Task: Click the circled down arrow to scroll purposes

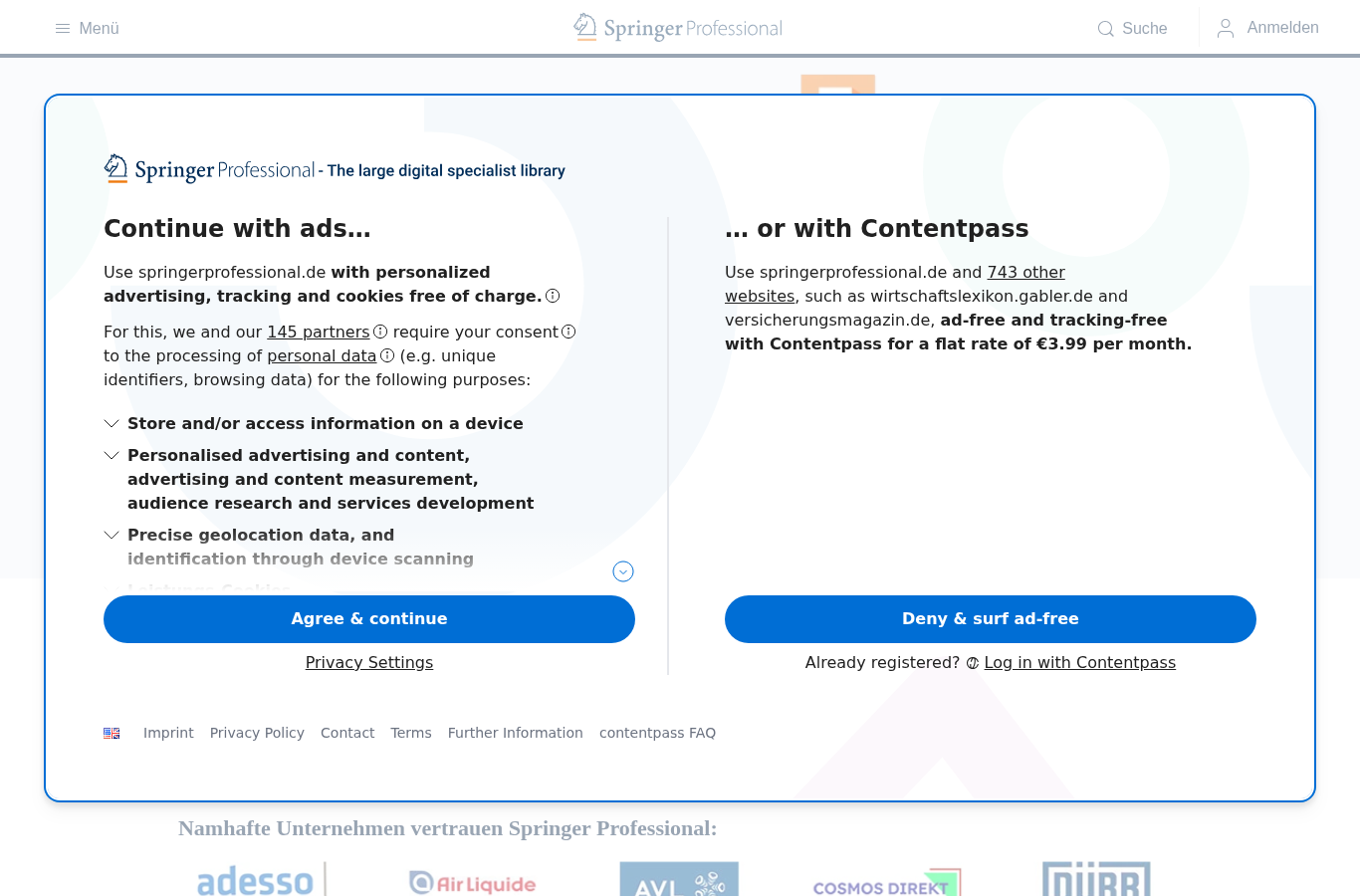Action: click(x=623, y=571)
